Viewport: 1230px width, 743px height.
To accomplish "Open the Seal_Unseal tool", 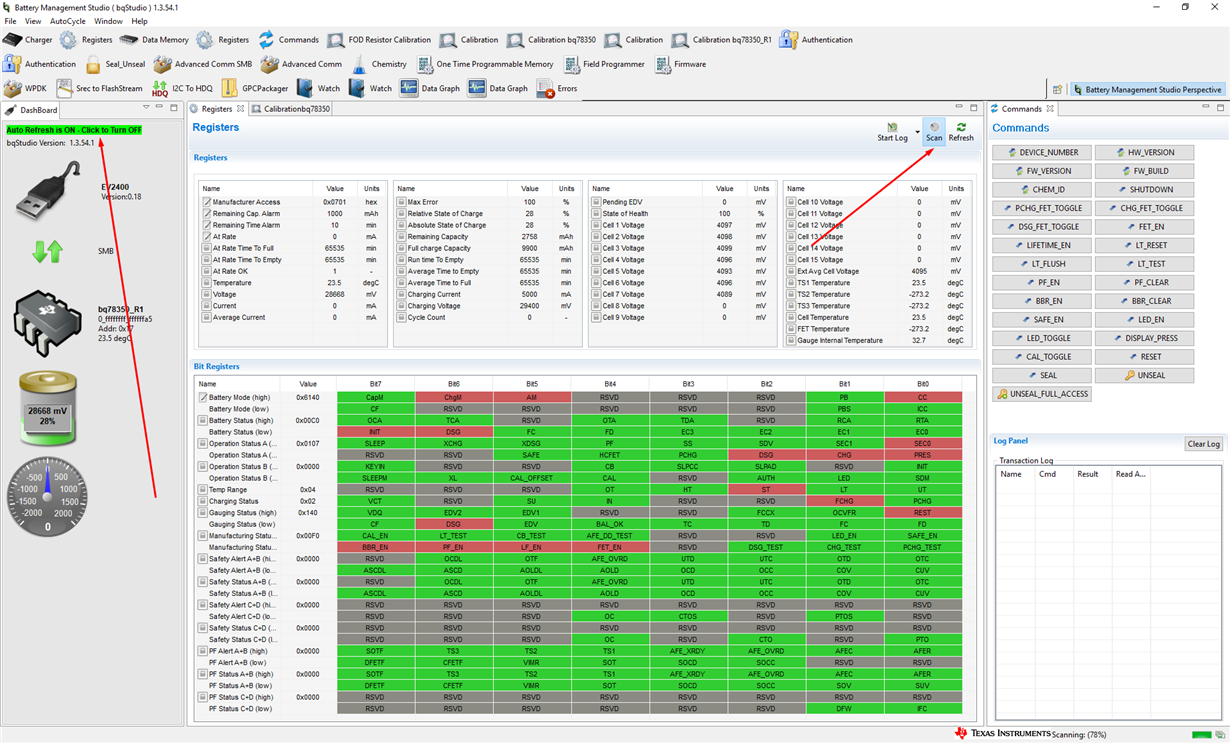I will [115, 64].
